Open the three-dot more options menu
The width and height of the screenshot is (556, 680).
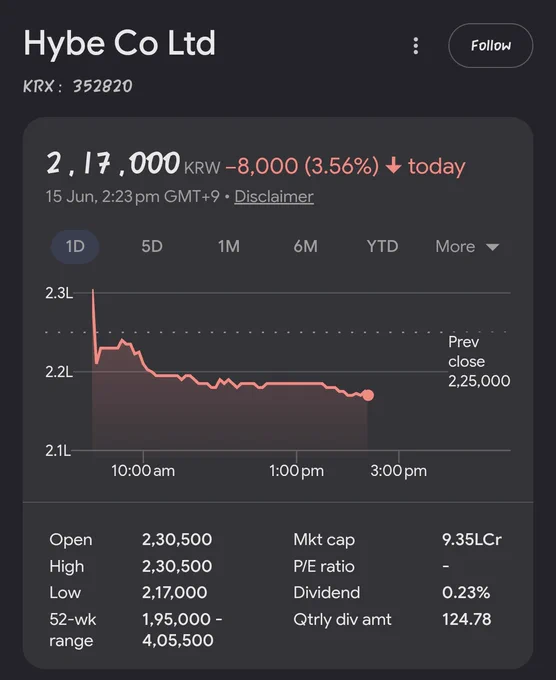coord(415,46)
